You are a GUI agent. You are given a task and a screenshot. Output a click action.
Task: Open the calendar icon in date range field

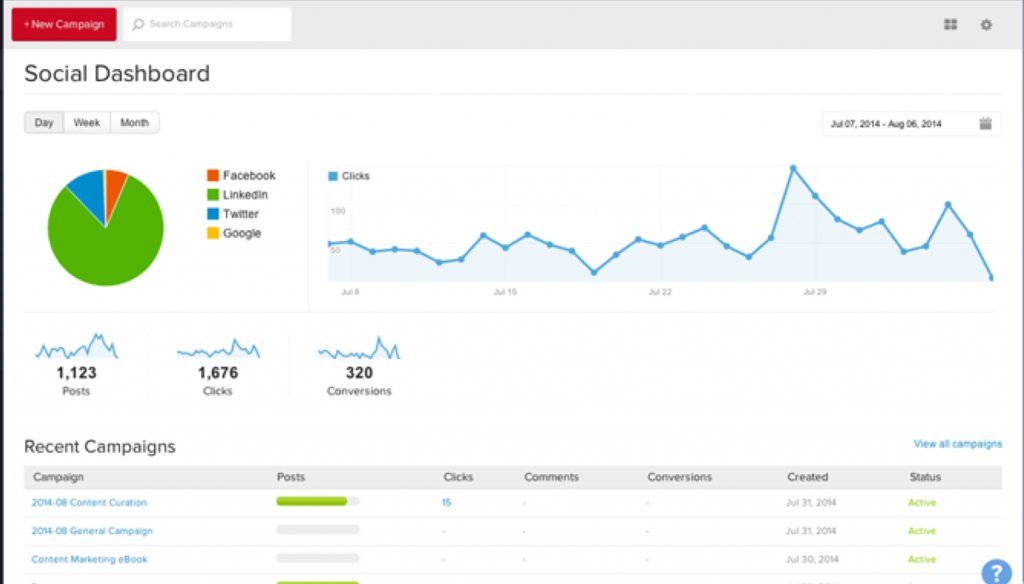coord(984,123)
